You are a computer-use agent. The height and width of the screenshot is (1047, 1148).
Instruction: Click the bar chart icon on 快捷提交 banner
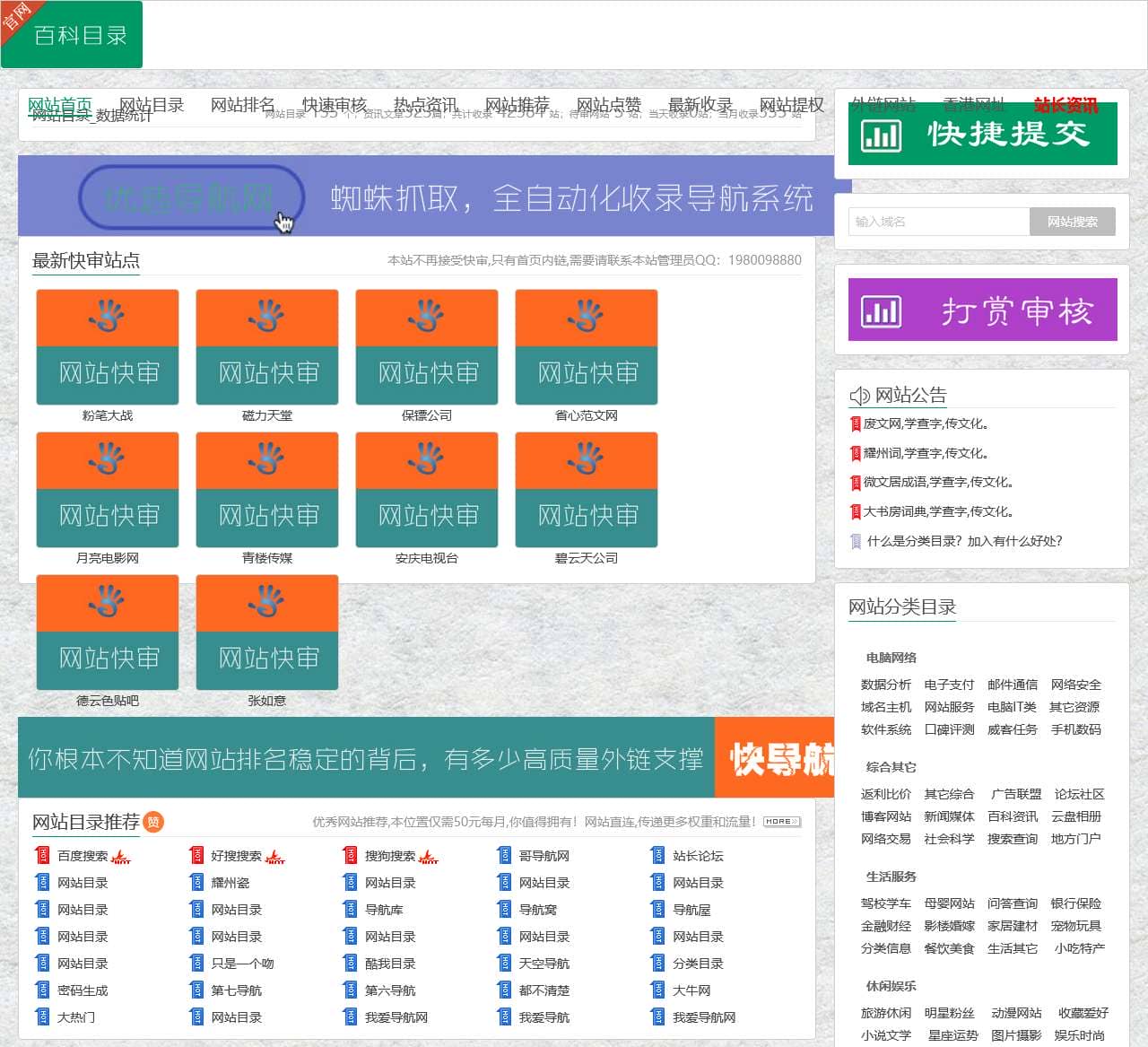point(881,135)
